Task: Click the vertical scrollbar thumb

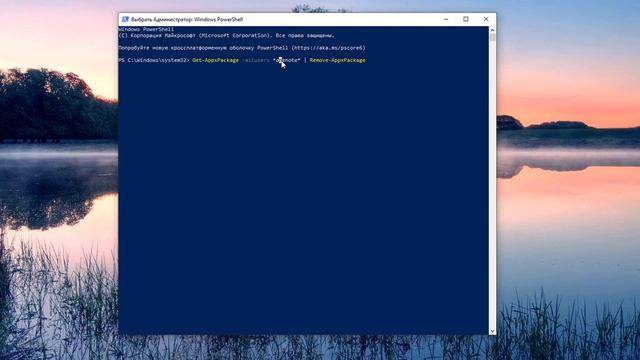Action: [x=492, y=38]
